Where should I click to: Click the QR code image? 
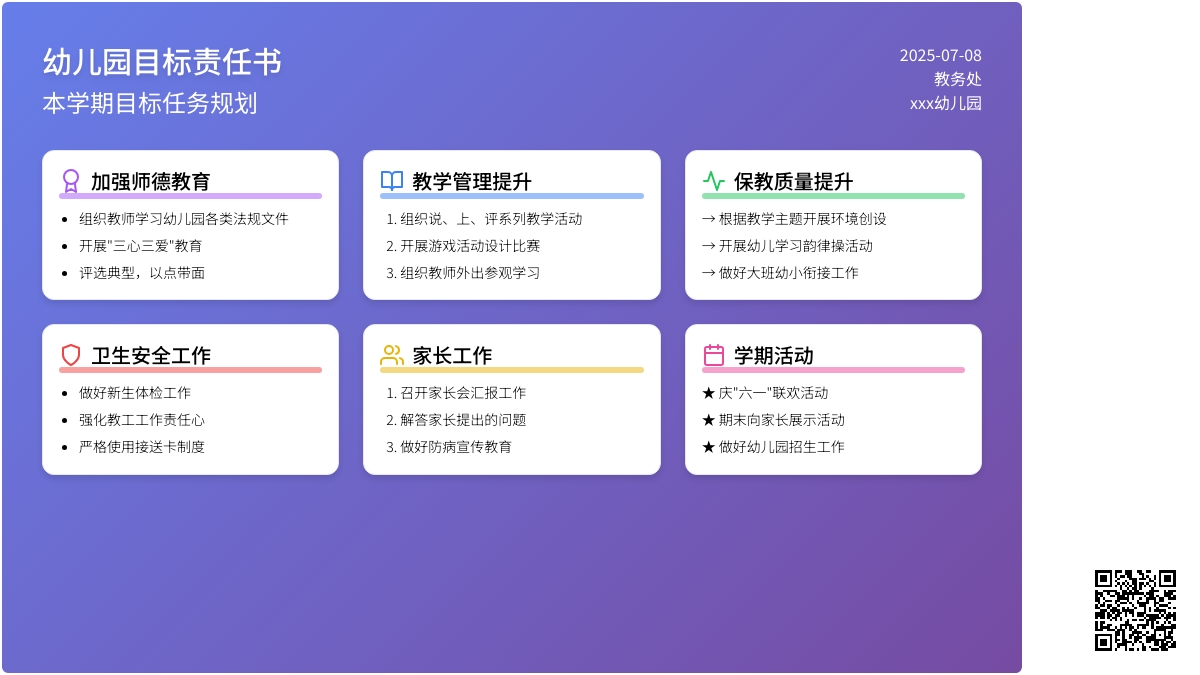1135,610
